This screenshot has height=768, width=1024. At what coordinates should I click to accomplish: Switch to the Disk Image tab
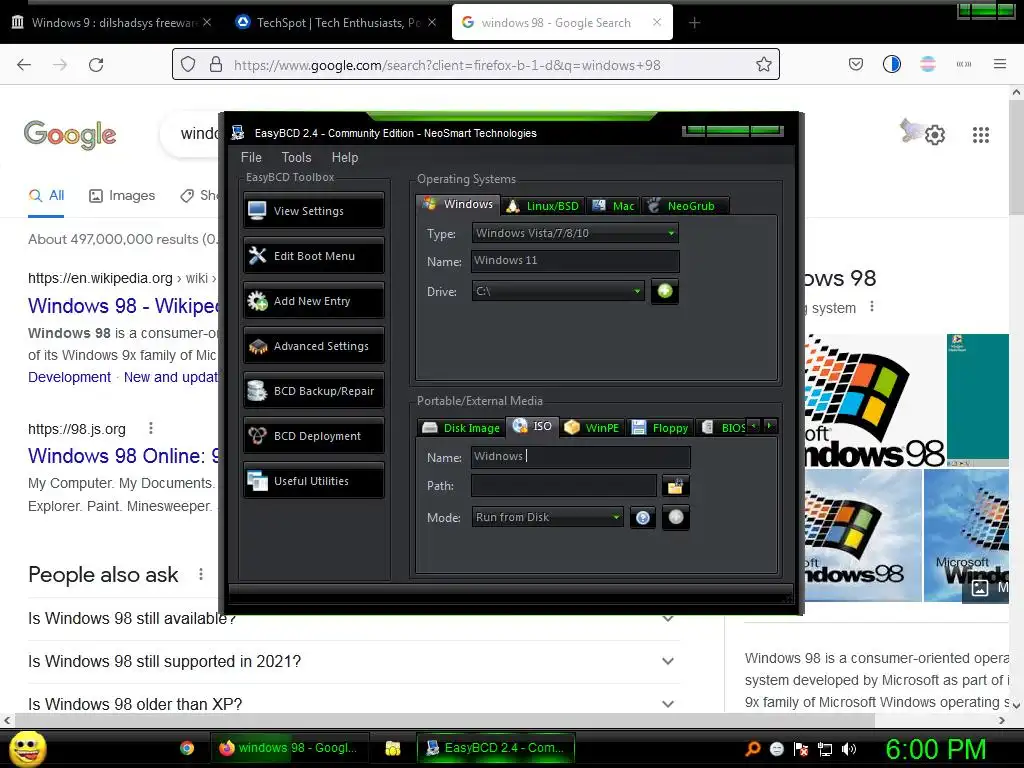point(461,428)
